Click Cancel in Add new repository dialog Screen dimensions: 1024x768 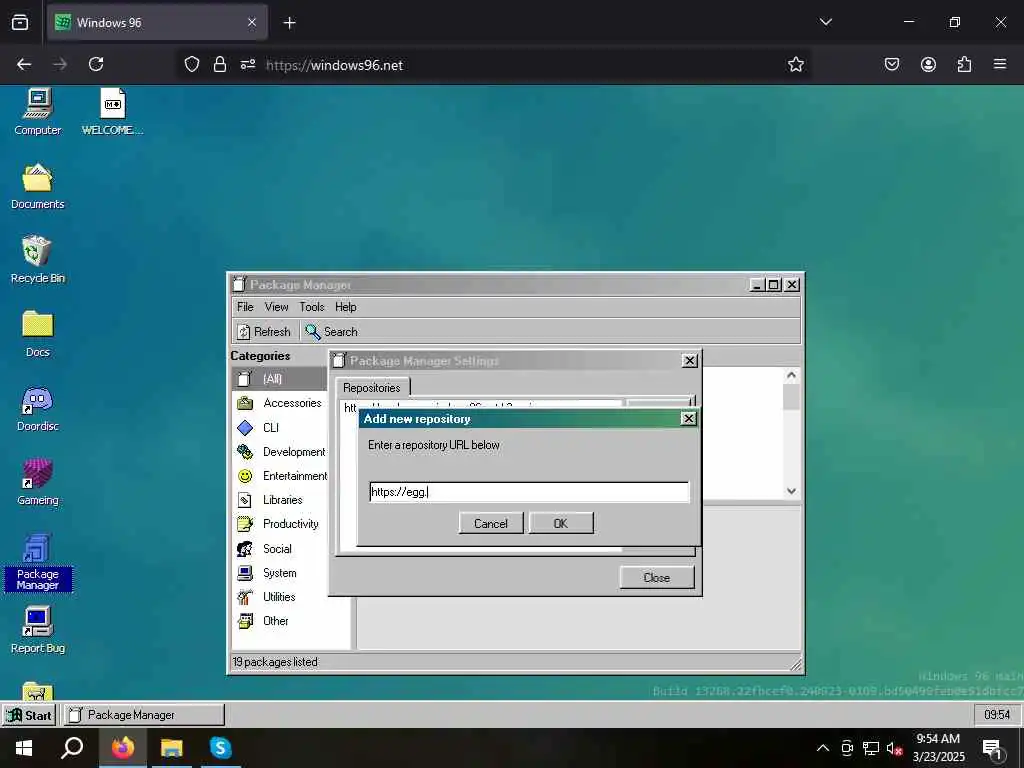490,523
